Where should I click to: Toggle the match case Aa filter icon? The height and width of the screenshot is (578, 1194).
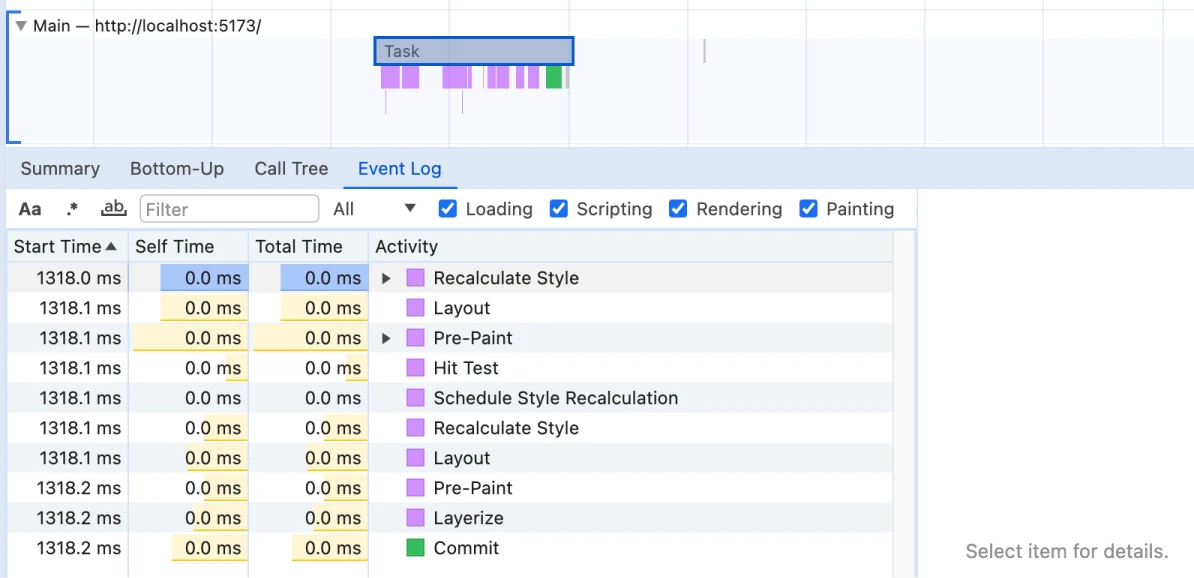pos(30,209)
